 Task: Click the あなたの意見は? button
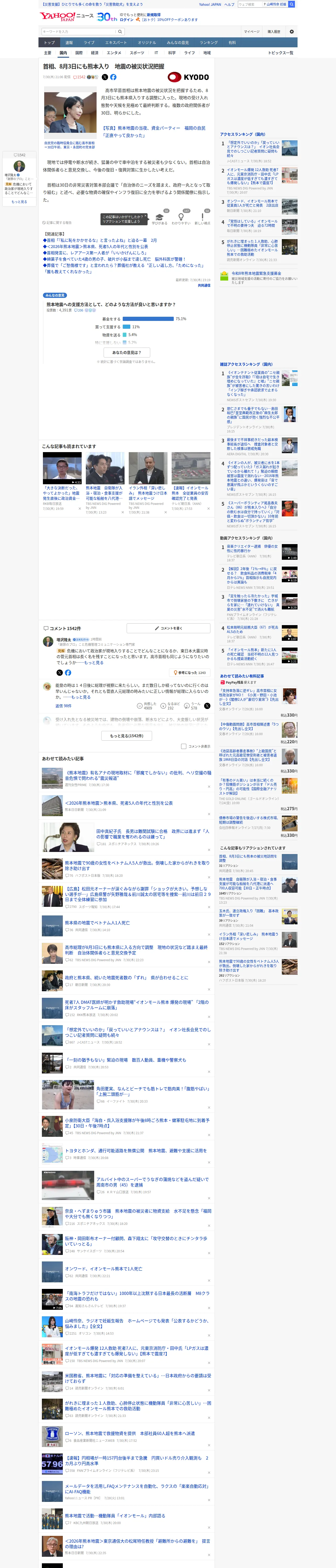pos(127,353)
